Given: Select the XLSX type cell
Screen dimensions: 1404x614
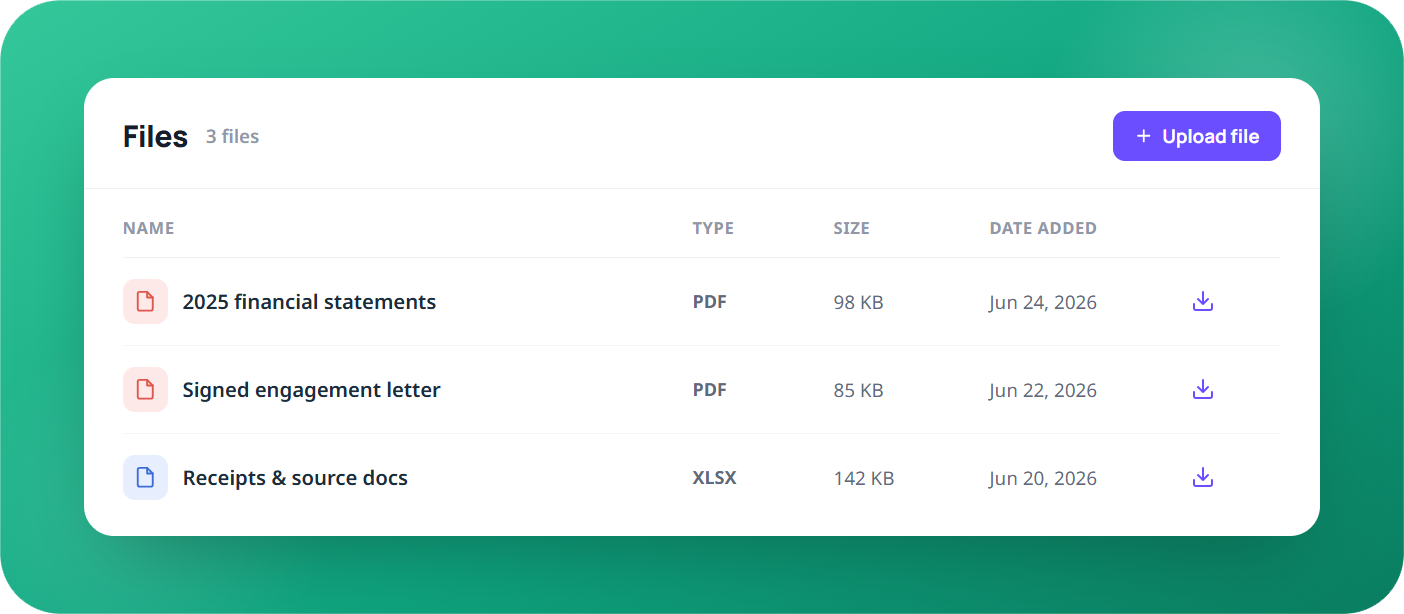Looking at the screenshot, I should (715, 477).
